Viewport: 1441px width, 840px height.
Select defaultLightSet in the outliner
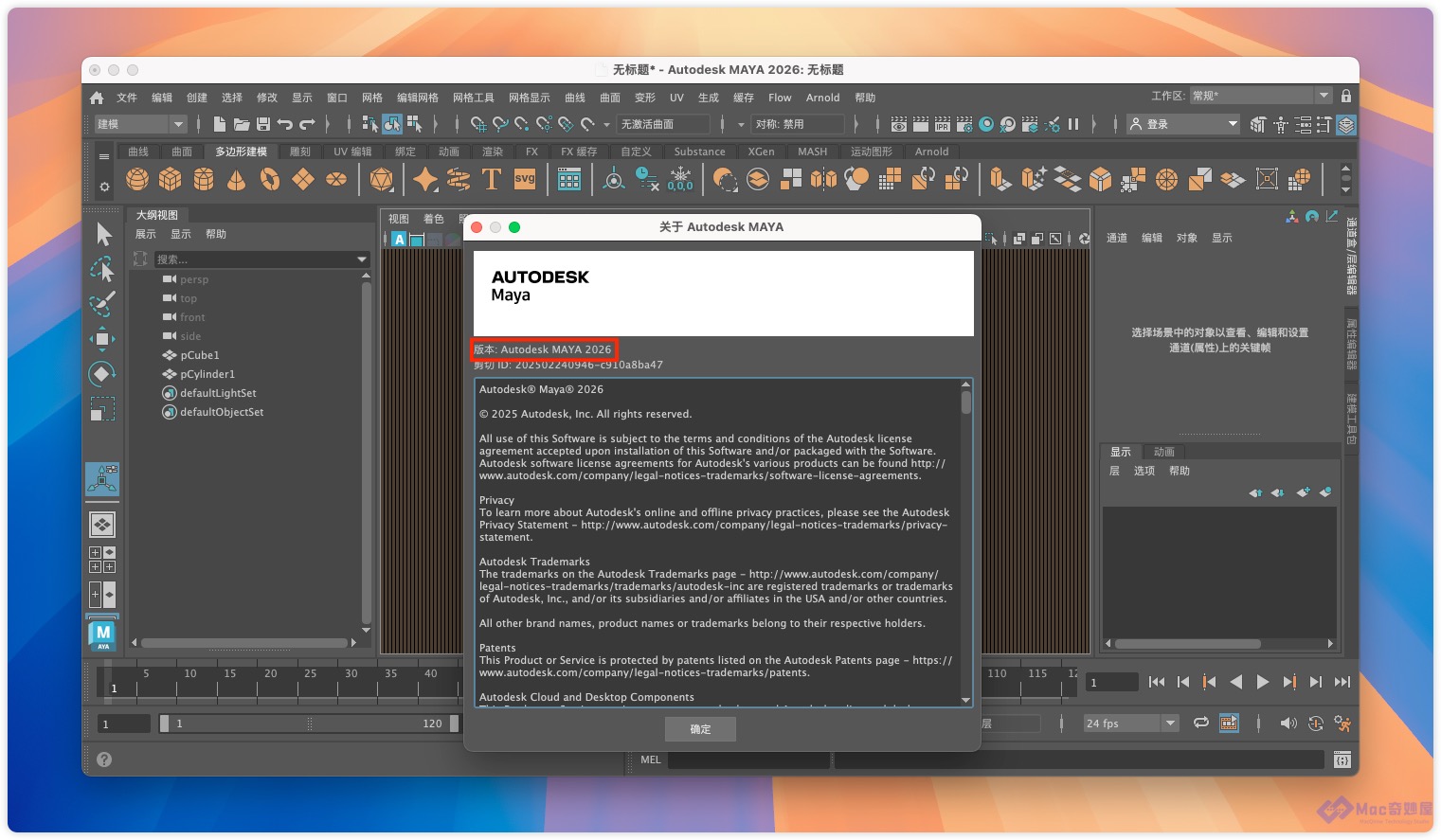[x=218, y=393]
